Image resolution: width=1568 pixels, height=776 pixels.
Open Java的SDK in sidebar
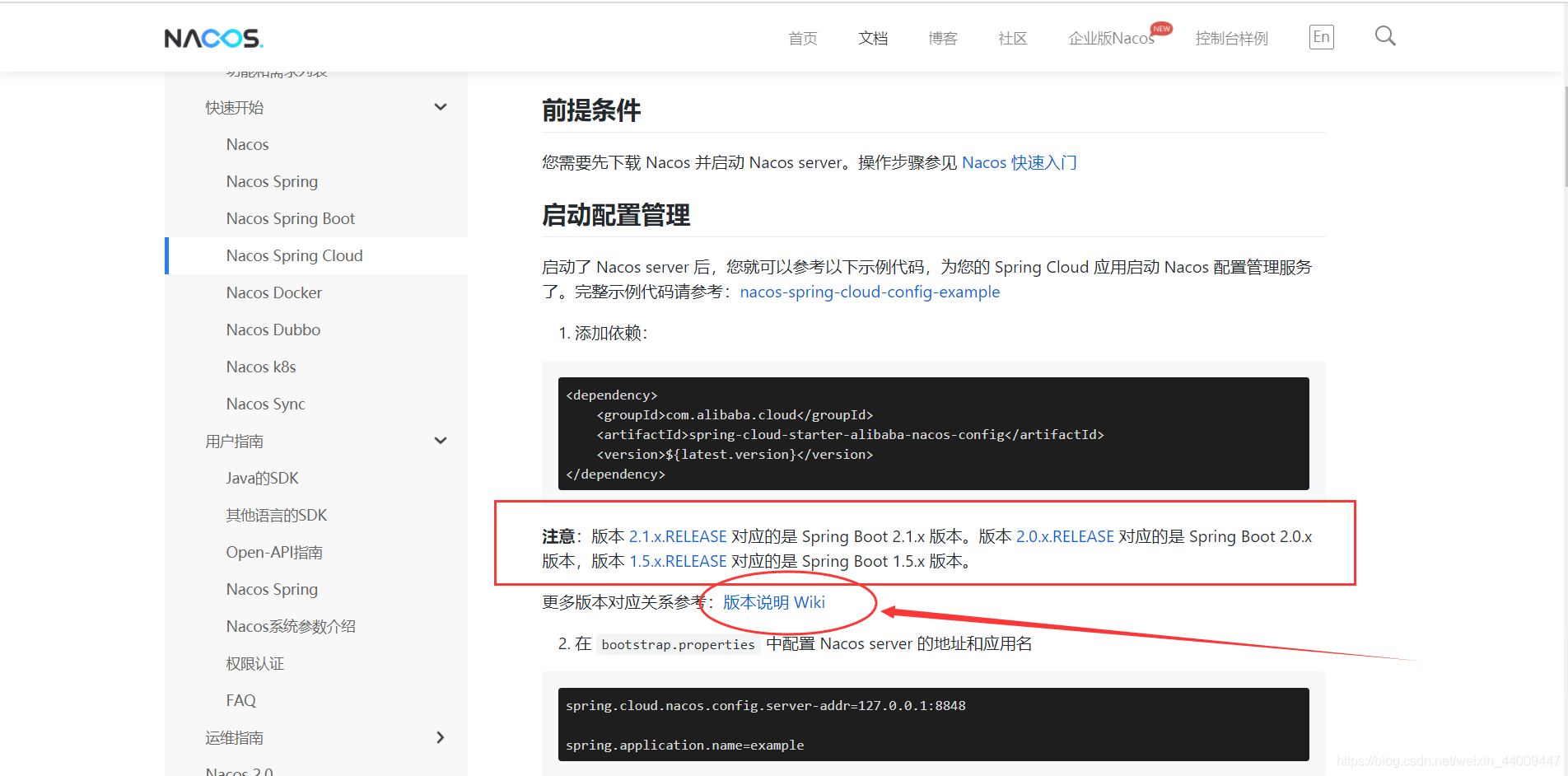(262, 478)
